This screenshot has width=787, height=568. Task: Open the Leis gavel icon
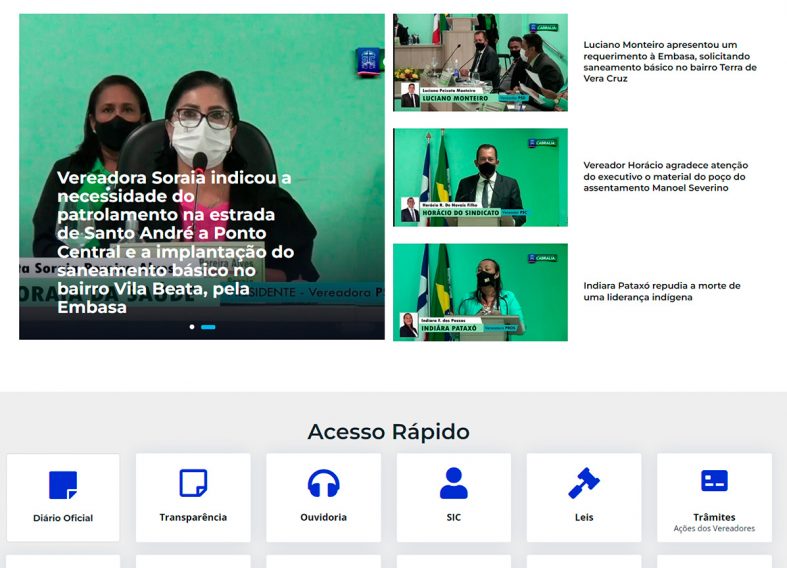pyautogui.click(x=584, y=483)
